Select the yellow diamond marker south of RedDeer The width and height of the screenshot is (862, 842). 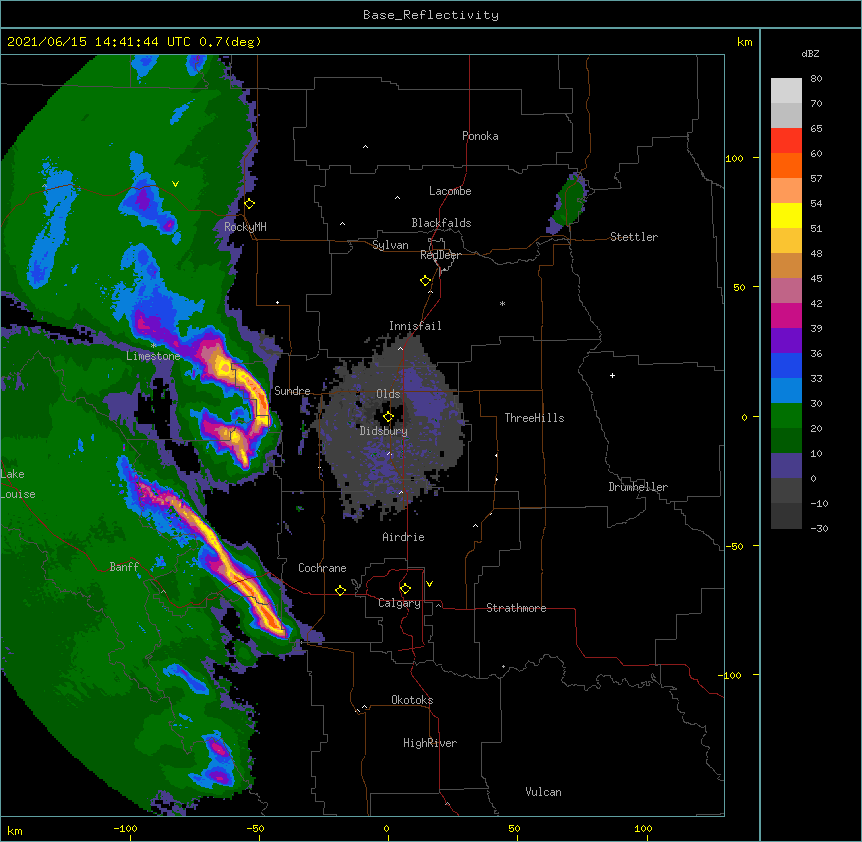click(x=426, y=281)
